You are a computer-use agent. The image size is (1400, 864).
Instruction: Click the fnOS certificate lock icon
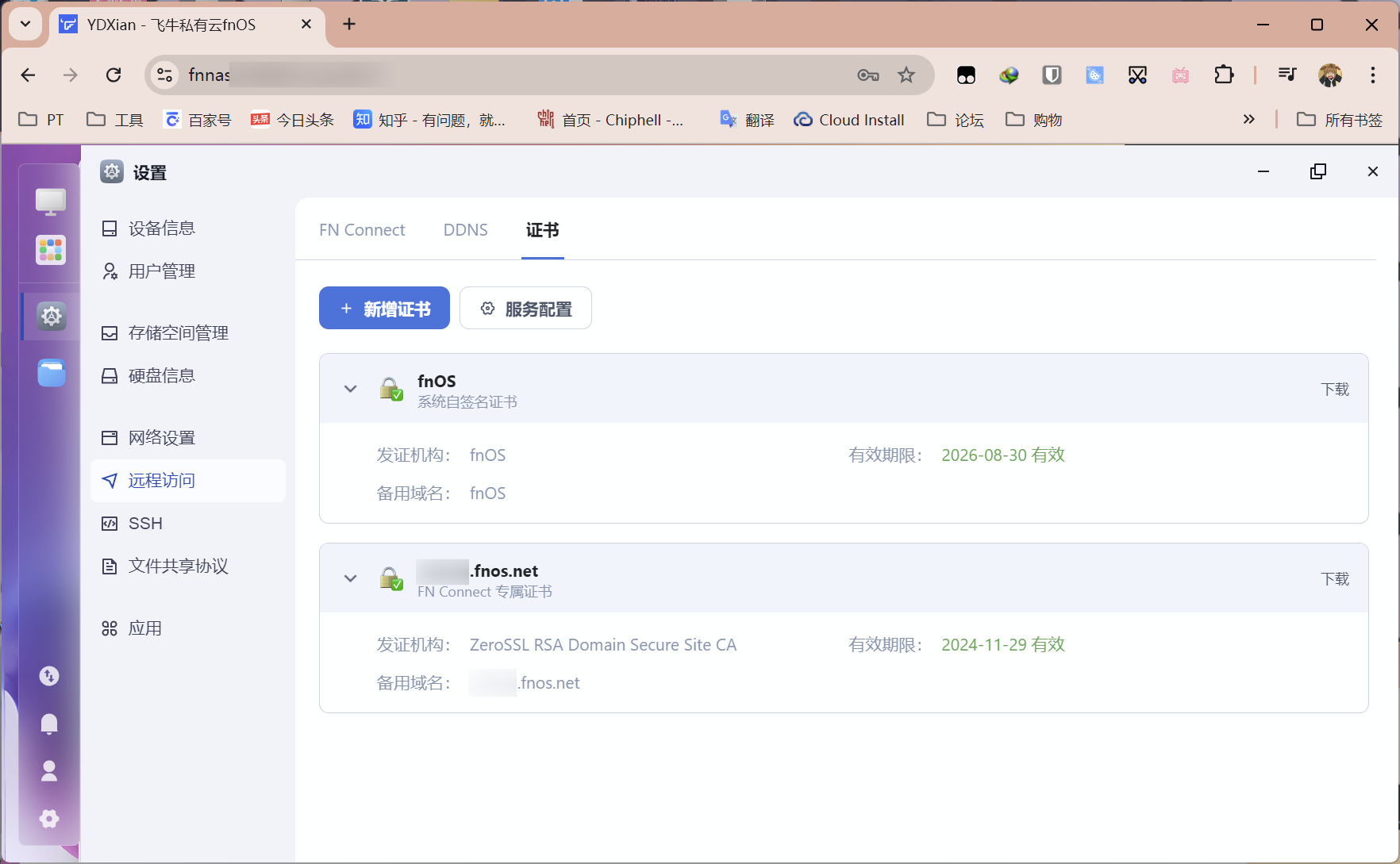click(391, 389)
